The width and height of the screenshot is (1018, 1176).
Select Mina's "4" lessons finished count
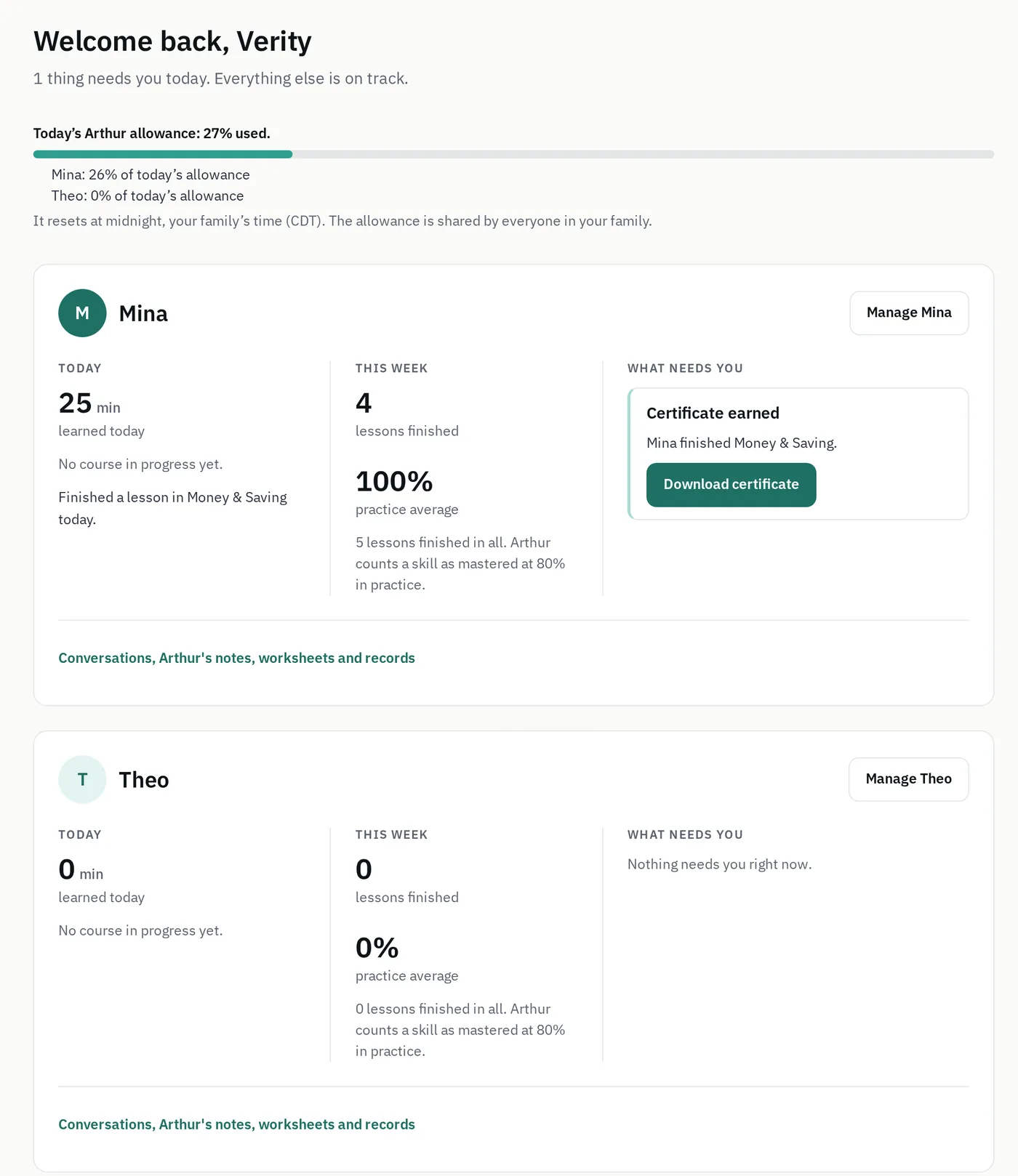pyautogui.click(x=364, y=403)
